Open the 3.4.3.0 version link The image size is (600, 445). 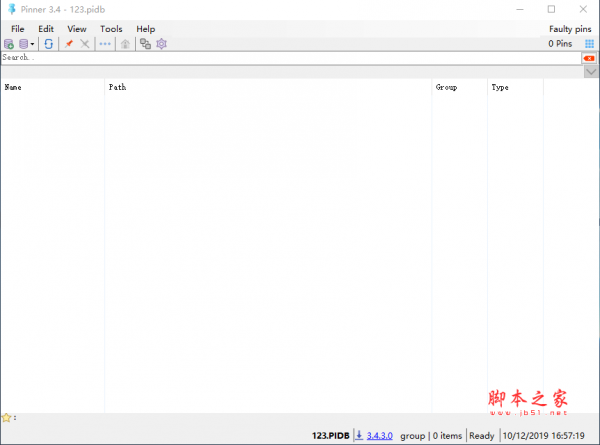tap(380, 436)
